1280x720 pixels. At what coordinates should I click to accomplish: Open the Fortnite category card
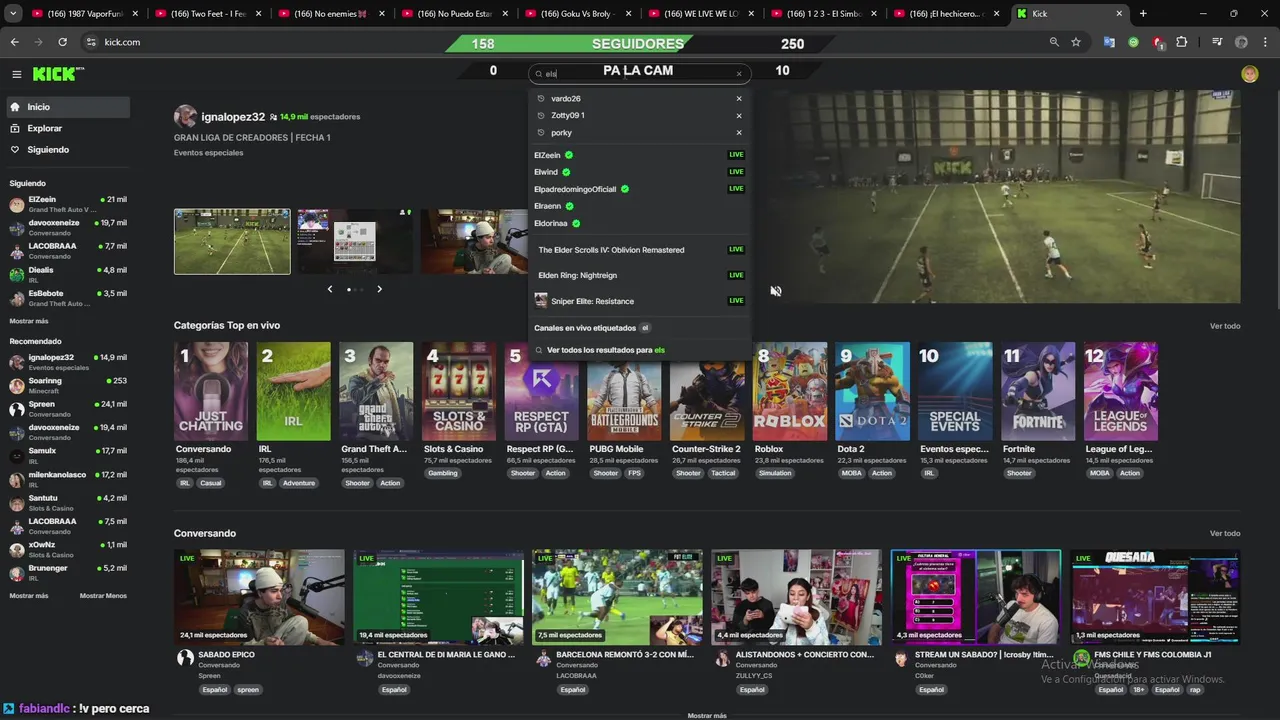coord(1038,391)
